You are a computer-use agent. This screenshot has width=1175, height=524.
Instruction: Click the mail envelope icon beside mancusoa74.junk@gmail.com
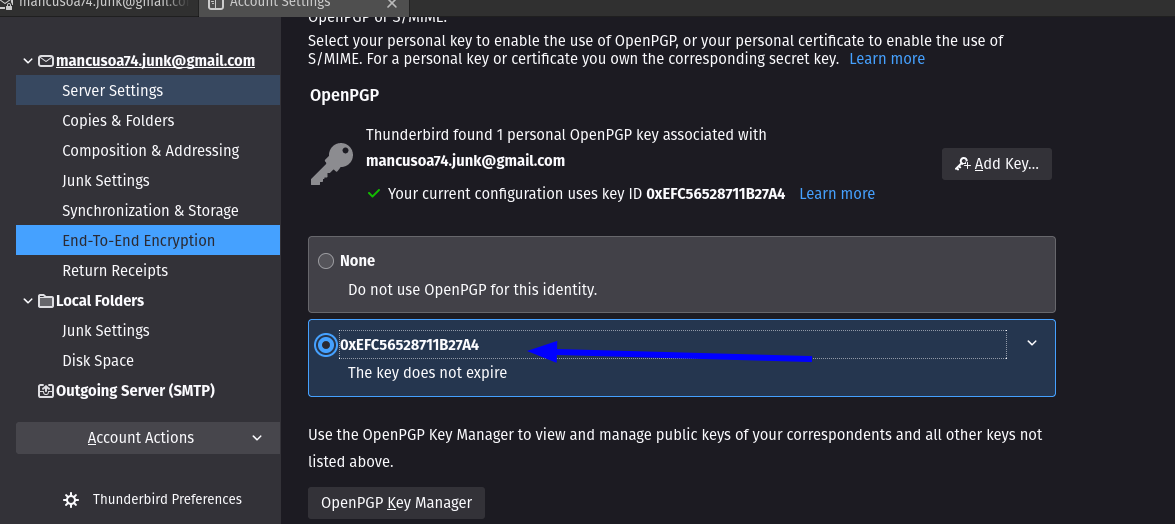pyautogui.click(x=46, y=61)
